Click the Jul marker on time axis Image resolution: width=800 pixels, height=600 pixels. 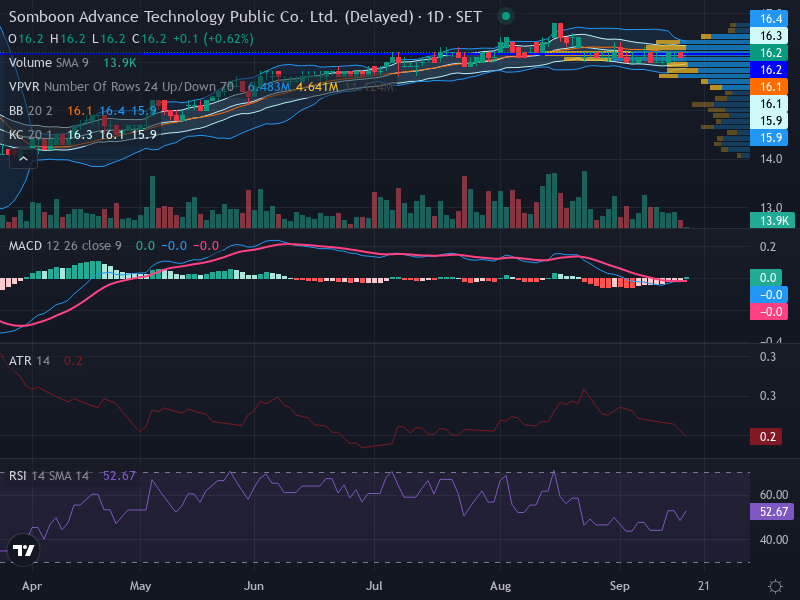pyautogui.click(x=374, y=586)
